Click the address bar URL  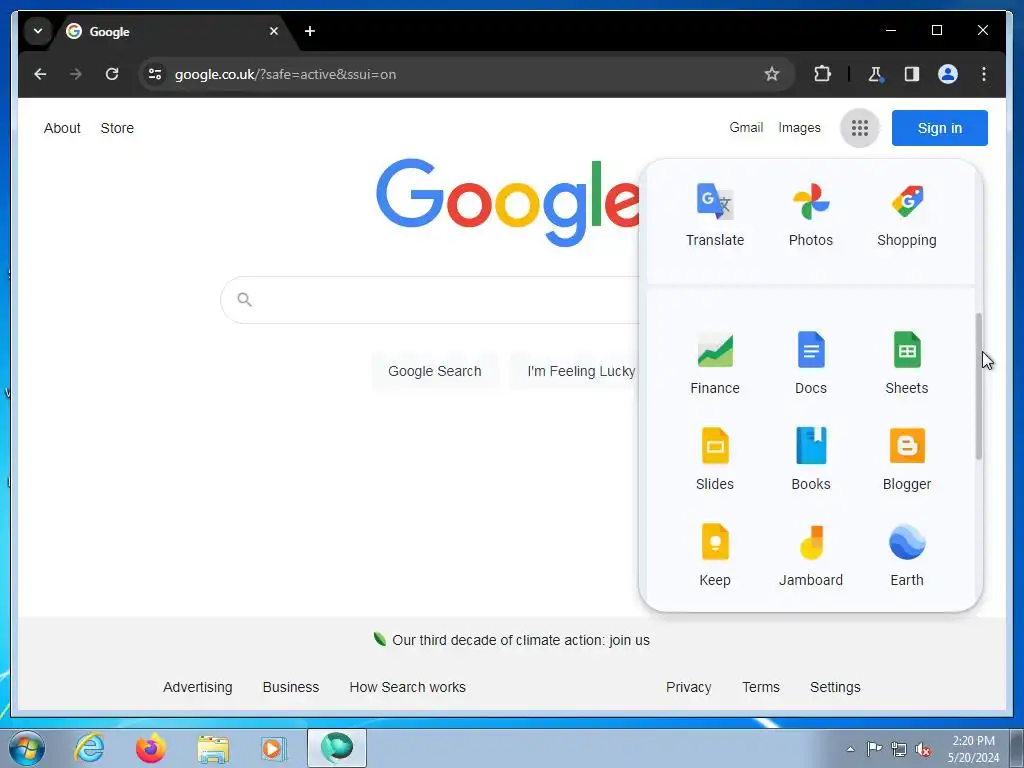click(x=285, y=74)
